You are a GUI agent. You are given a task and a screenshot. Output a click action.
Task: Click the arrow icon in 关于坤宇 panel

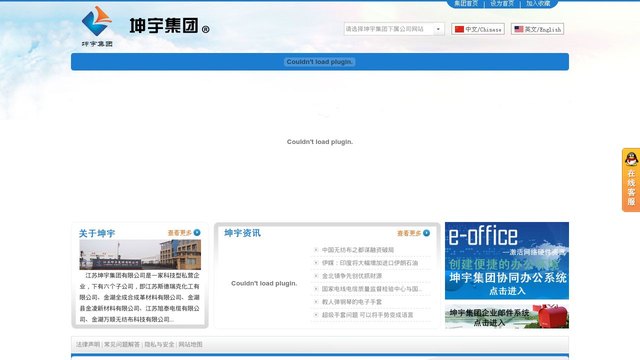[x=197, y=233]
